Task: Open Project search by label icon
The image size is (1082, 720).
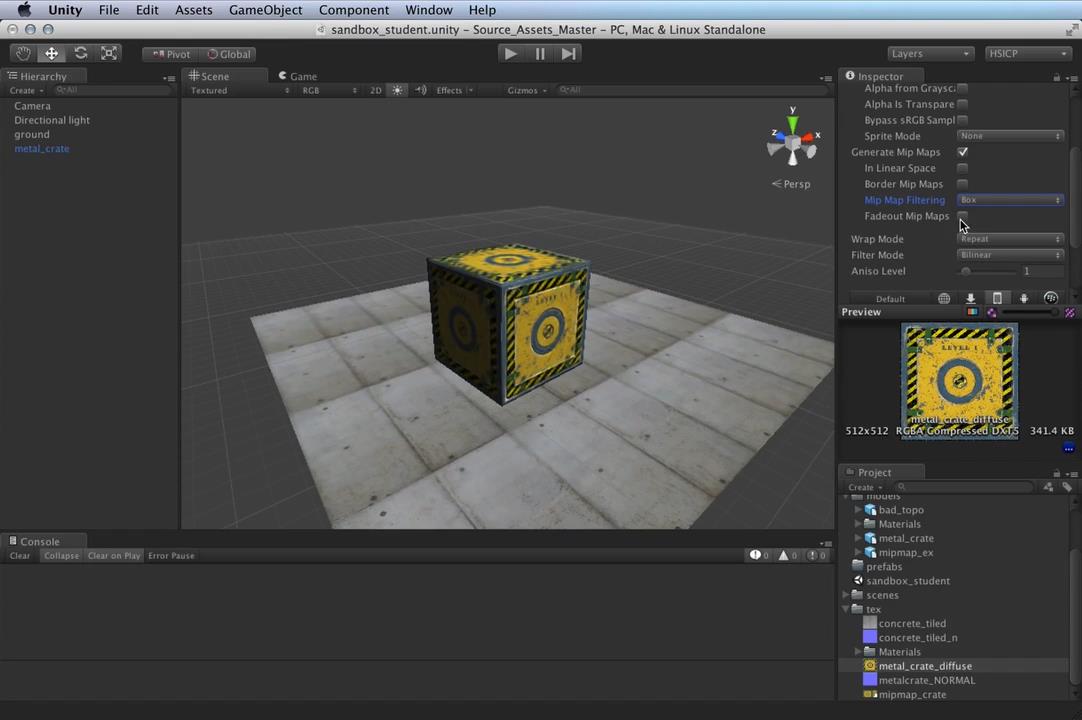Action: click(x=1067, y=487)
